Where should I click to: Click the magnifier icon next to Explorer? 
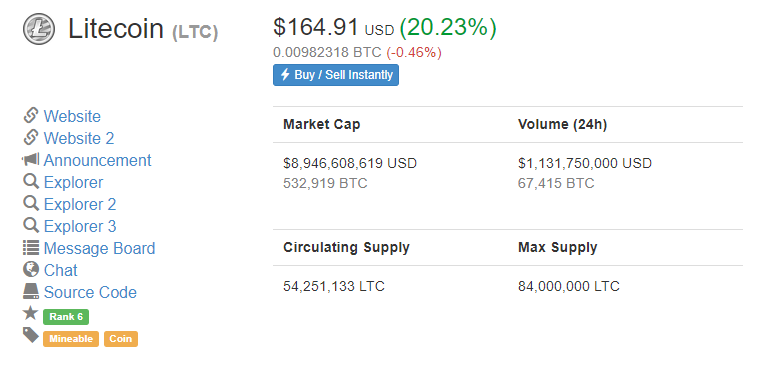coord(31,182)
